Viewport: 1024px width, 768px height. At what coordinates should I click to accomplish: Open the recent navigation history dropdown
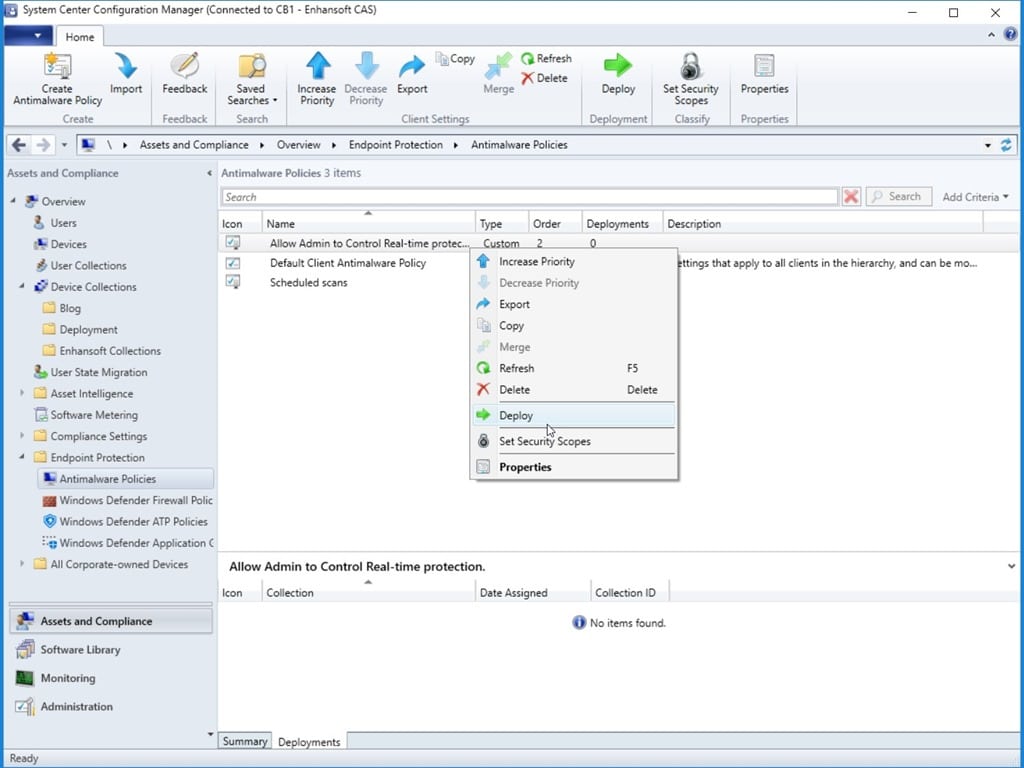(64, 145)
